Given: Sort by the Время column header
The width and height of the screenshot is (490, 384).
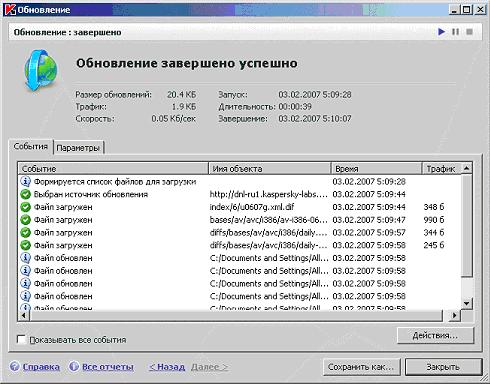Looking at the screenshot, I should 377,169.
